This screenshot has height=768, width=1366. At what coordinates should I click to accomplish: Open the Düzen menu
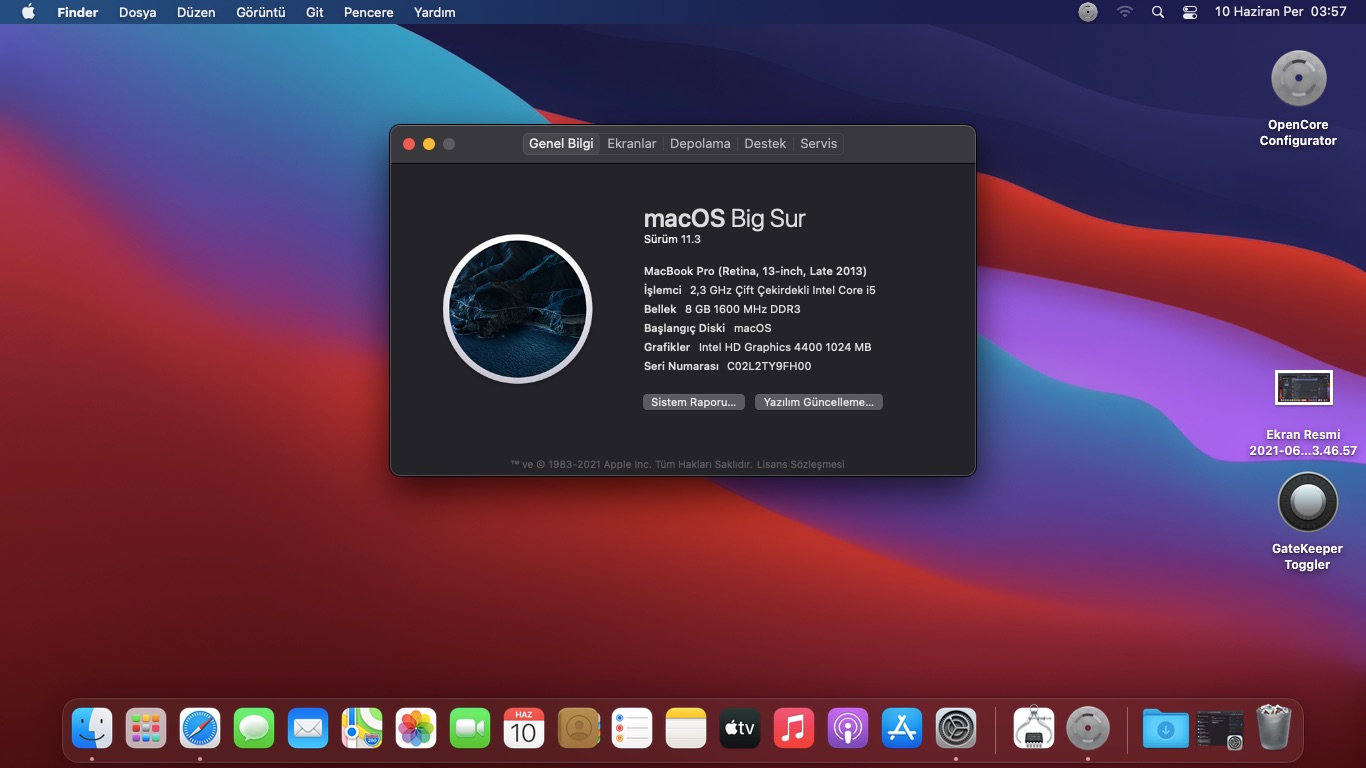coord(196,12)
